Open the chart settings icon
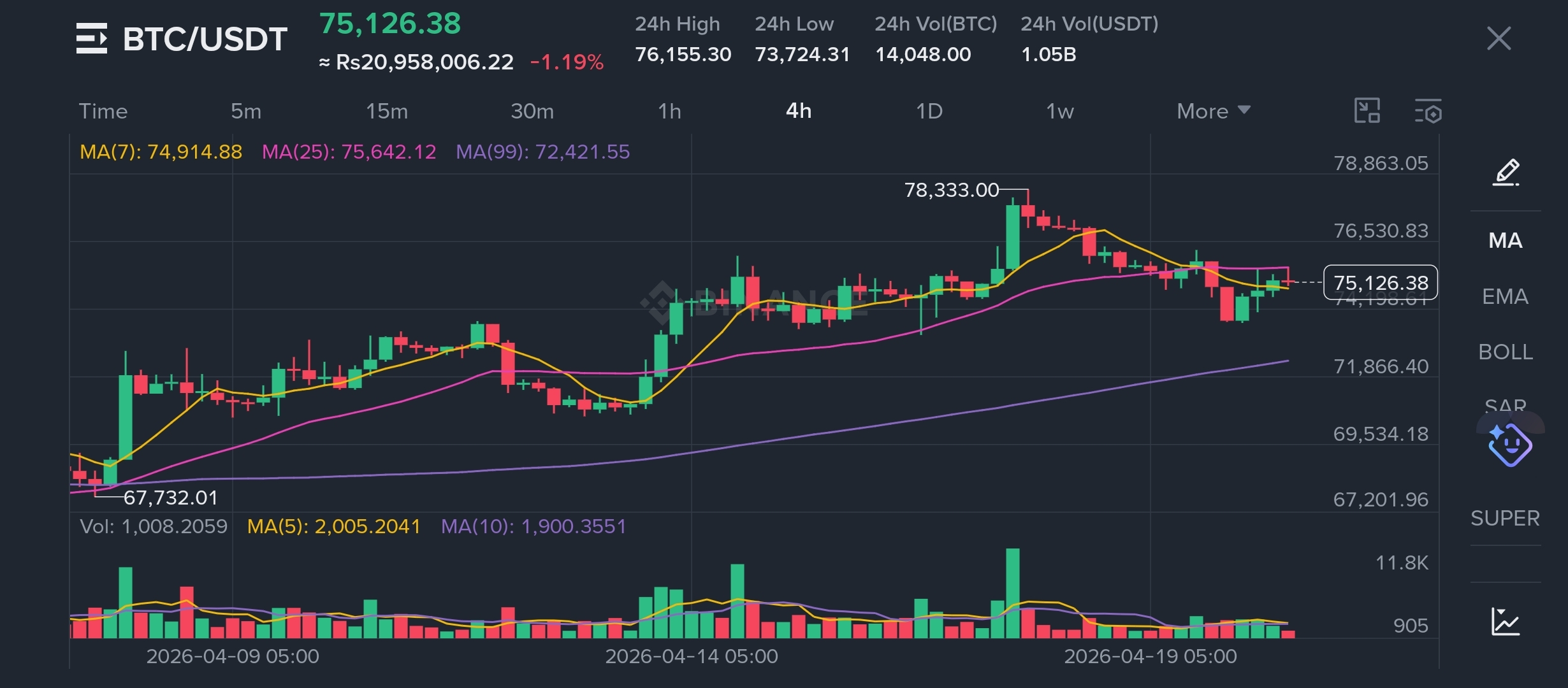Screen dimensions: 1568x688 pos(1428,111)
